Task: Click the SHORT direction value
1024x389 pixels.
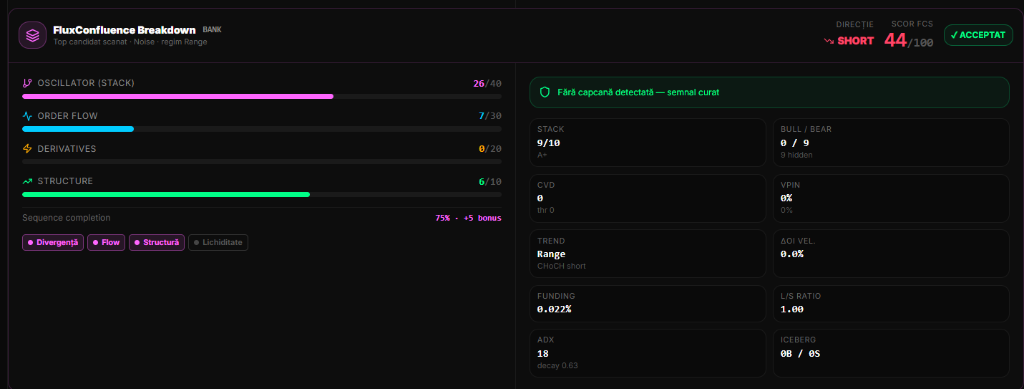Action: click(x=856, y=40)
